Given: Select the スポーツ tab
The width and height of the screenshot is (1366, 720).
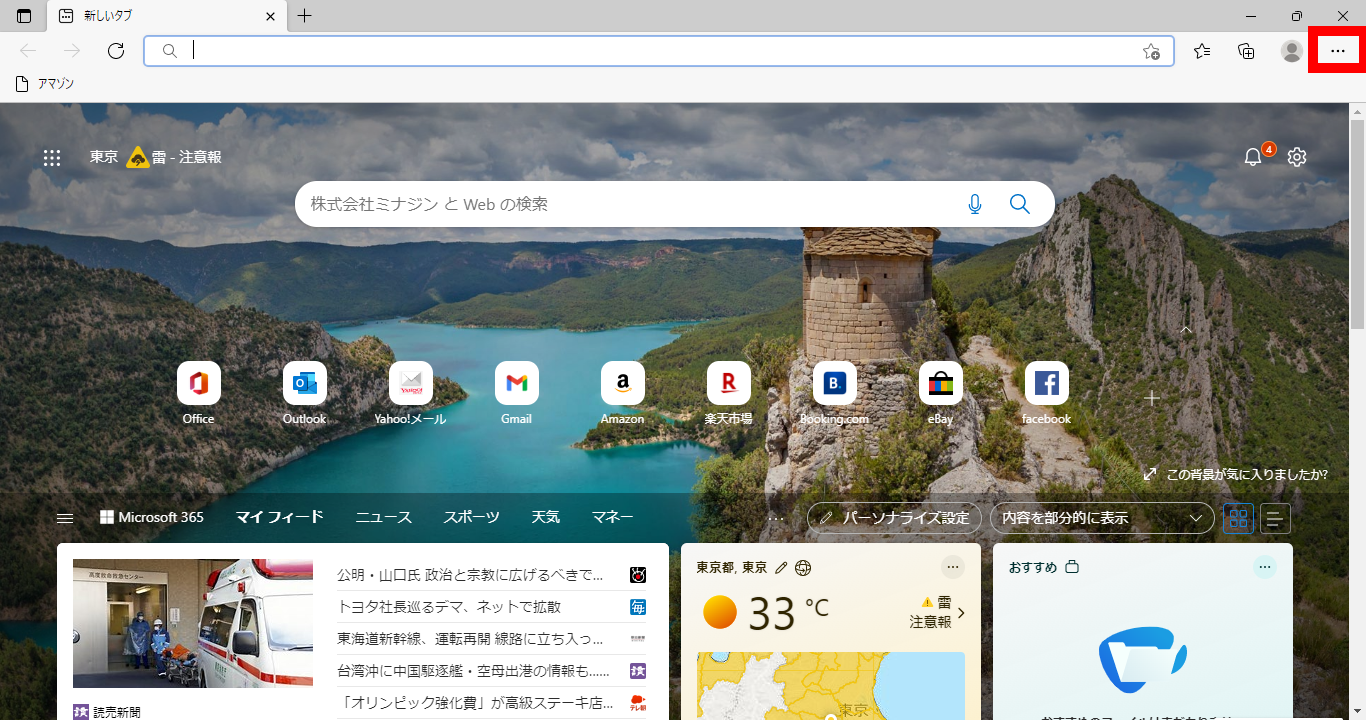Looking at the screenshot, I should coord(472,517).
